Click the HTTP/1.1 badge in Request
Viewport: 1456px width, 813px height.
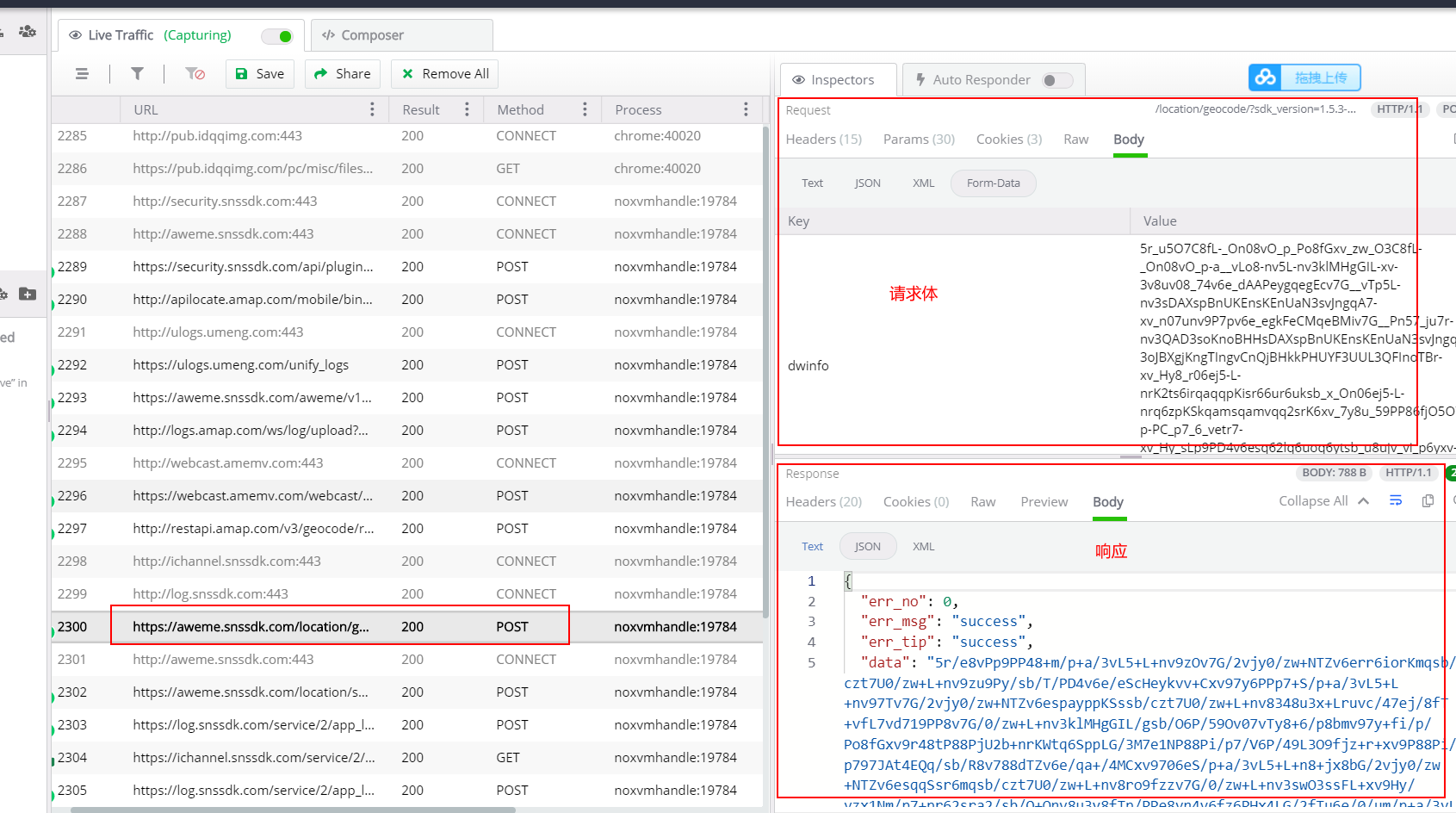(1398, 109)
